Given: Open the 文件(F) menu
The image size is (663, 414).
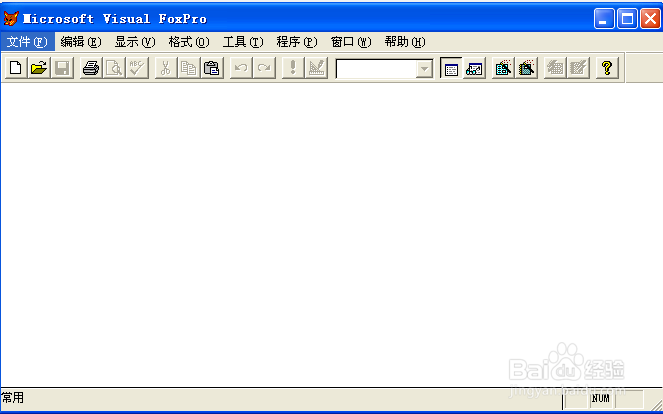Looking at the screenshot, I should 27,42.
